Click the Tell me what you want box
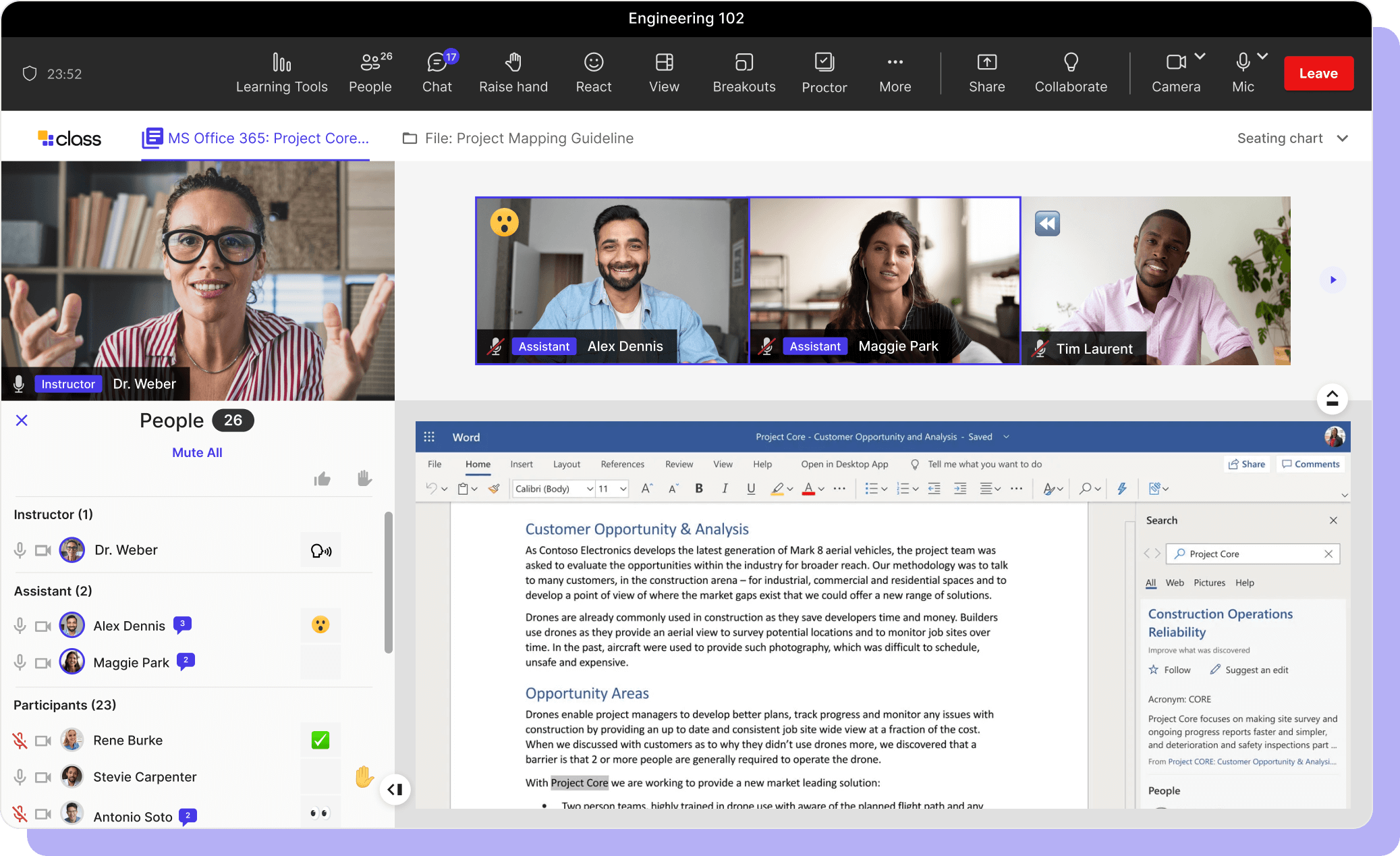1400x856 pixels. coord(976,464)
